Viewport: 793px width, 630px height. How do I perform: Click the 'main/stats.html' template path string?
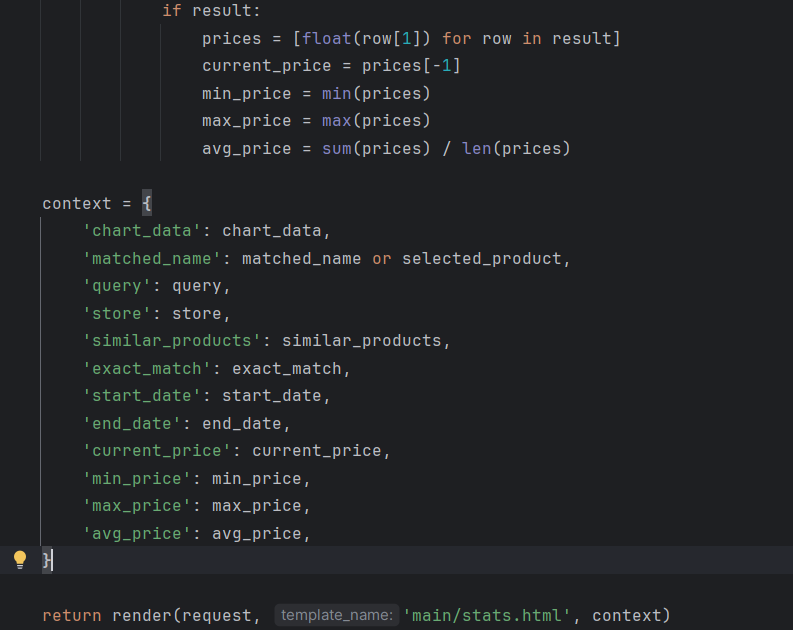(491, 615)
